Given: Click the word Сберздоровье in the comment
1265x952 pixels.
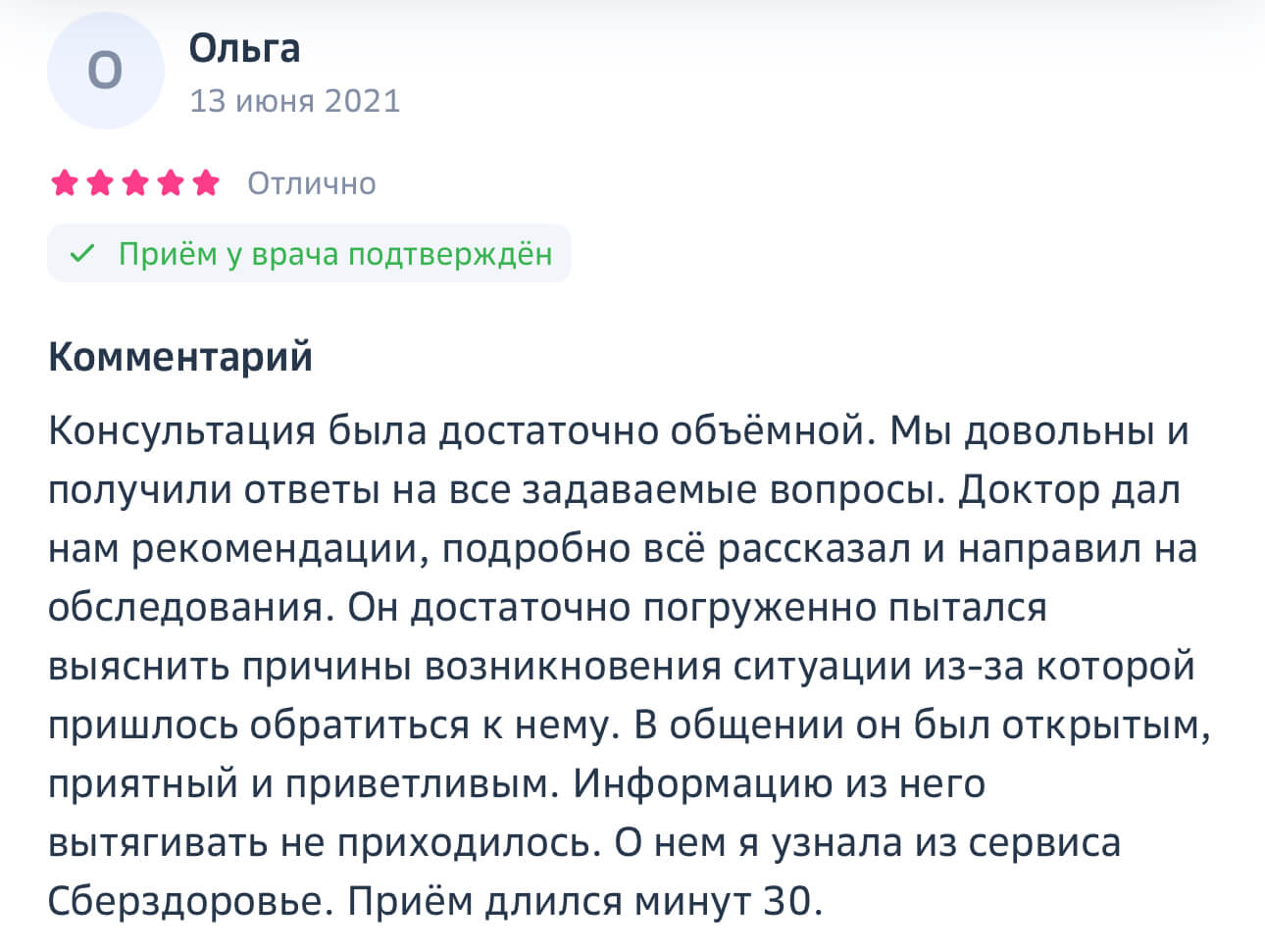Looking at the screenshot, I should [x=185, y=901].
